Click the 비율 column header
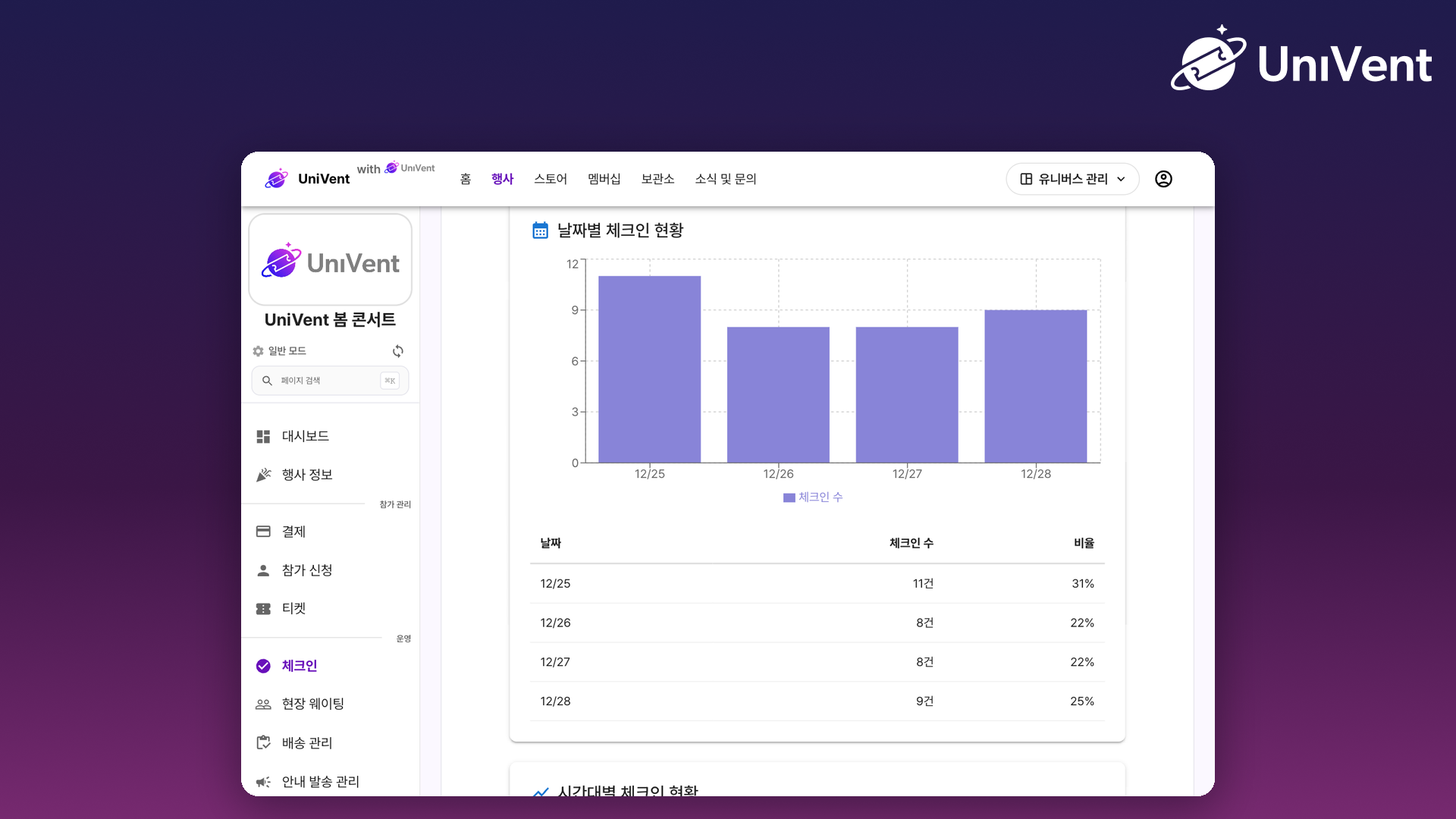The width and height of the screenshot is (1456, 819). tap(1084, 543)
